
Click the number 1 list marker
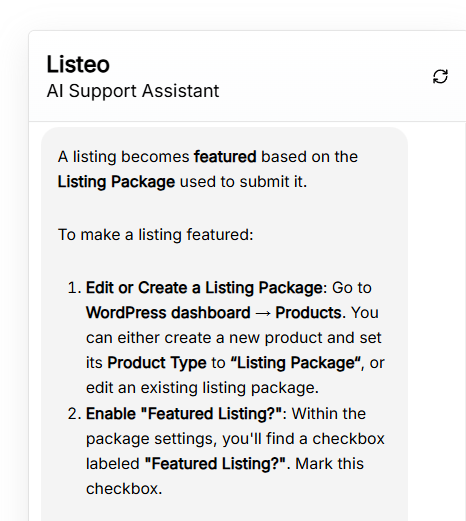pyautogui.click(x=74, y=287)
